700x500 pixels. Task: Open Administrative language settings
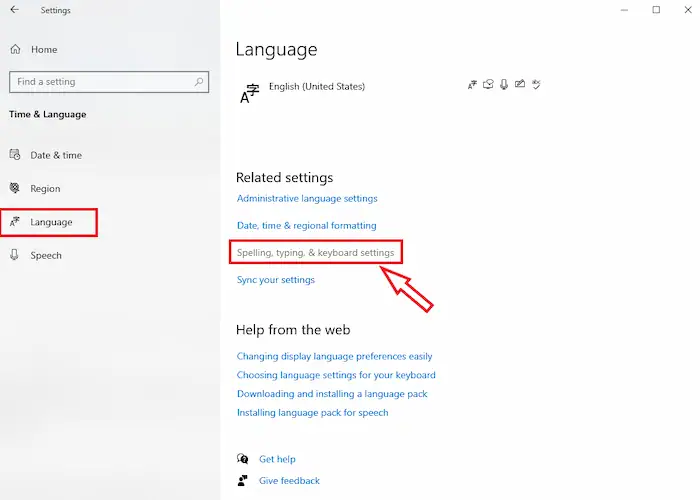[x=307, y=199]
